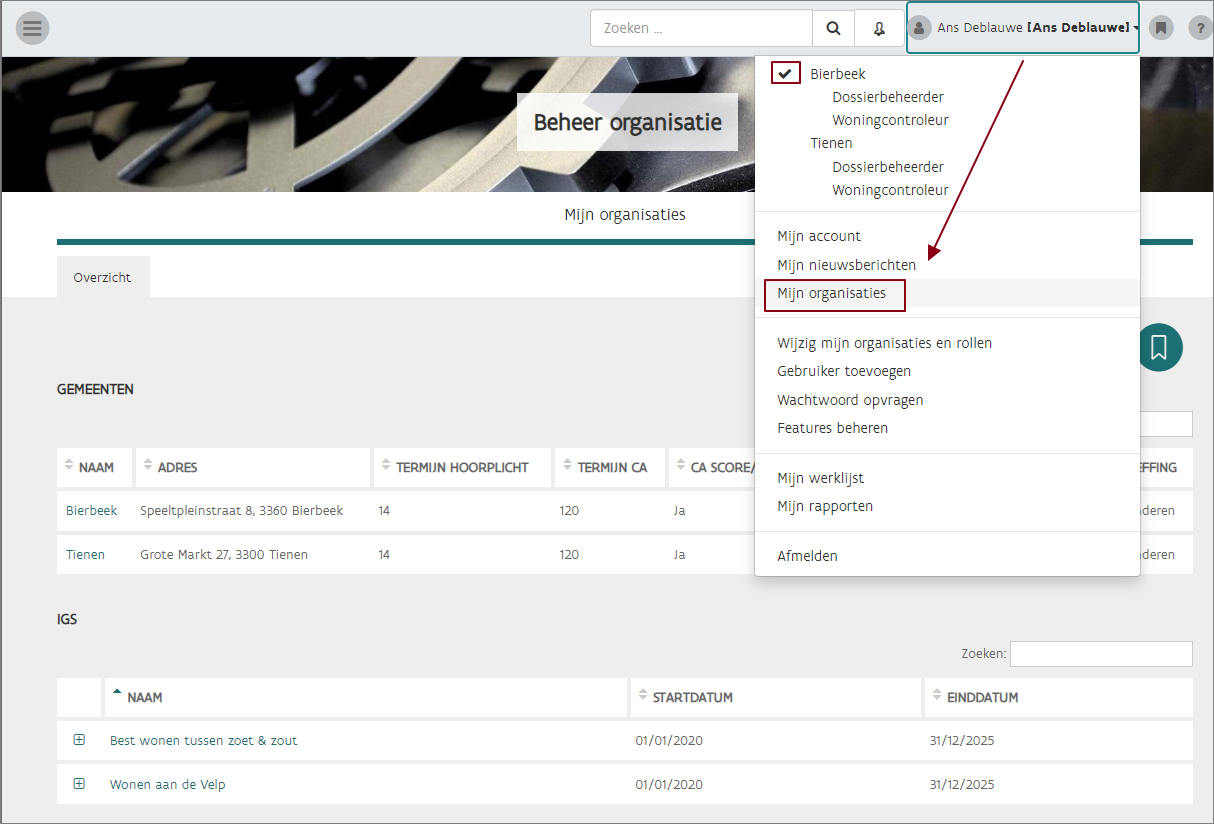
Task: Open the help question mark icon
Action: coord(1200,28)
